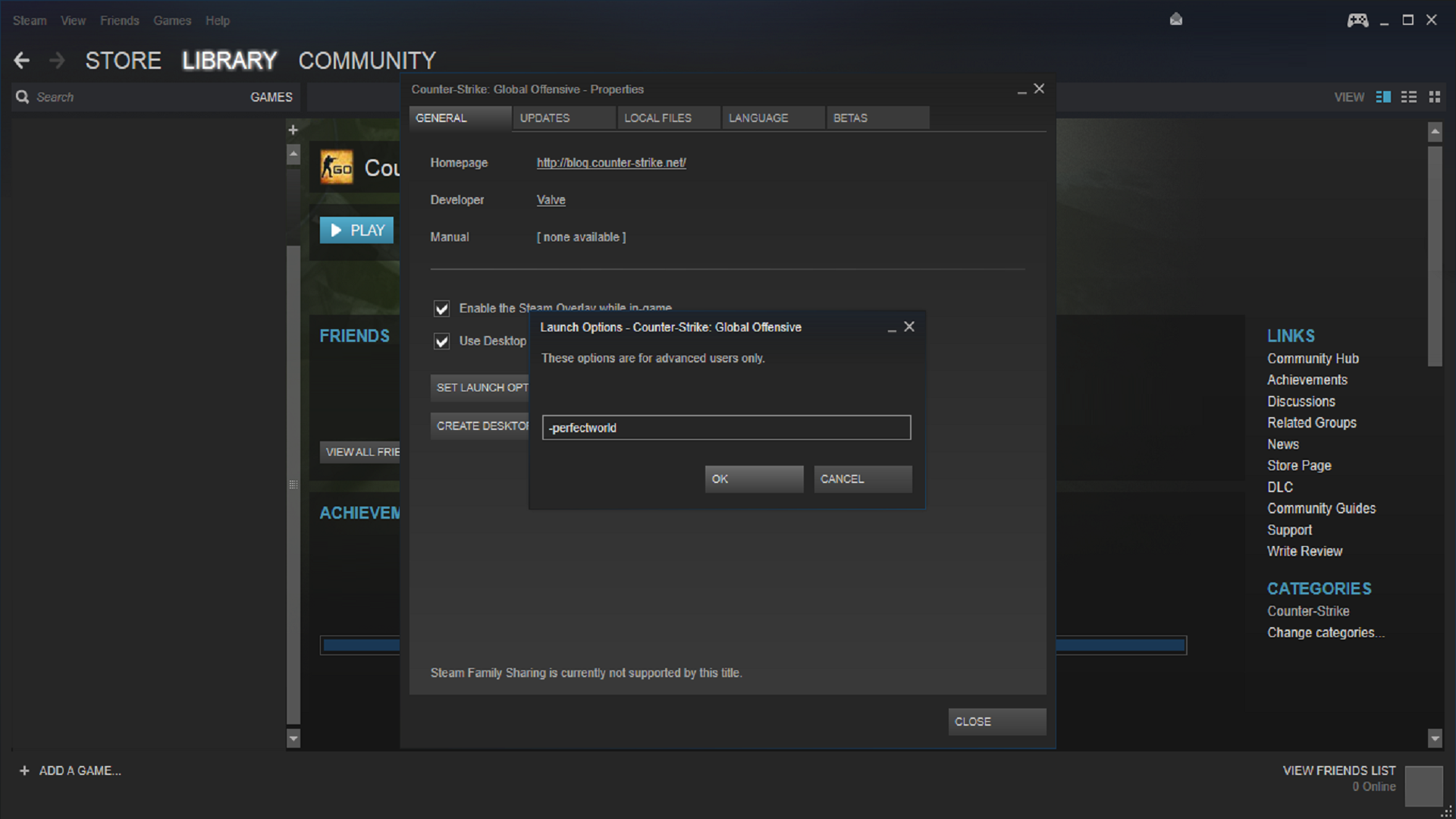1456x819 pixels.
Task: Open Big Picture mode controller icon
Action: tap(1357, 20)
